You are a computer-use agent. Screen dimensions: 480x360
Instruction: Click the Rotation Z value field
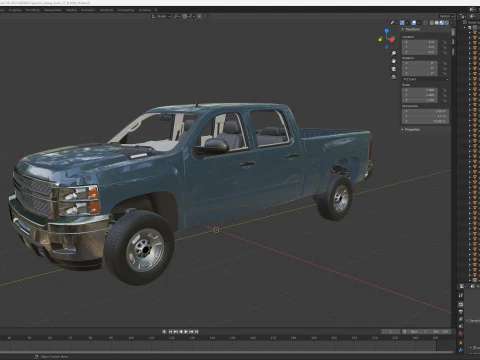click(x=420, y=73)
